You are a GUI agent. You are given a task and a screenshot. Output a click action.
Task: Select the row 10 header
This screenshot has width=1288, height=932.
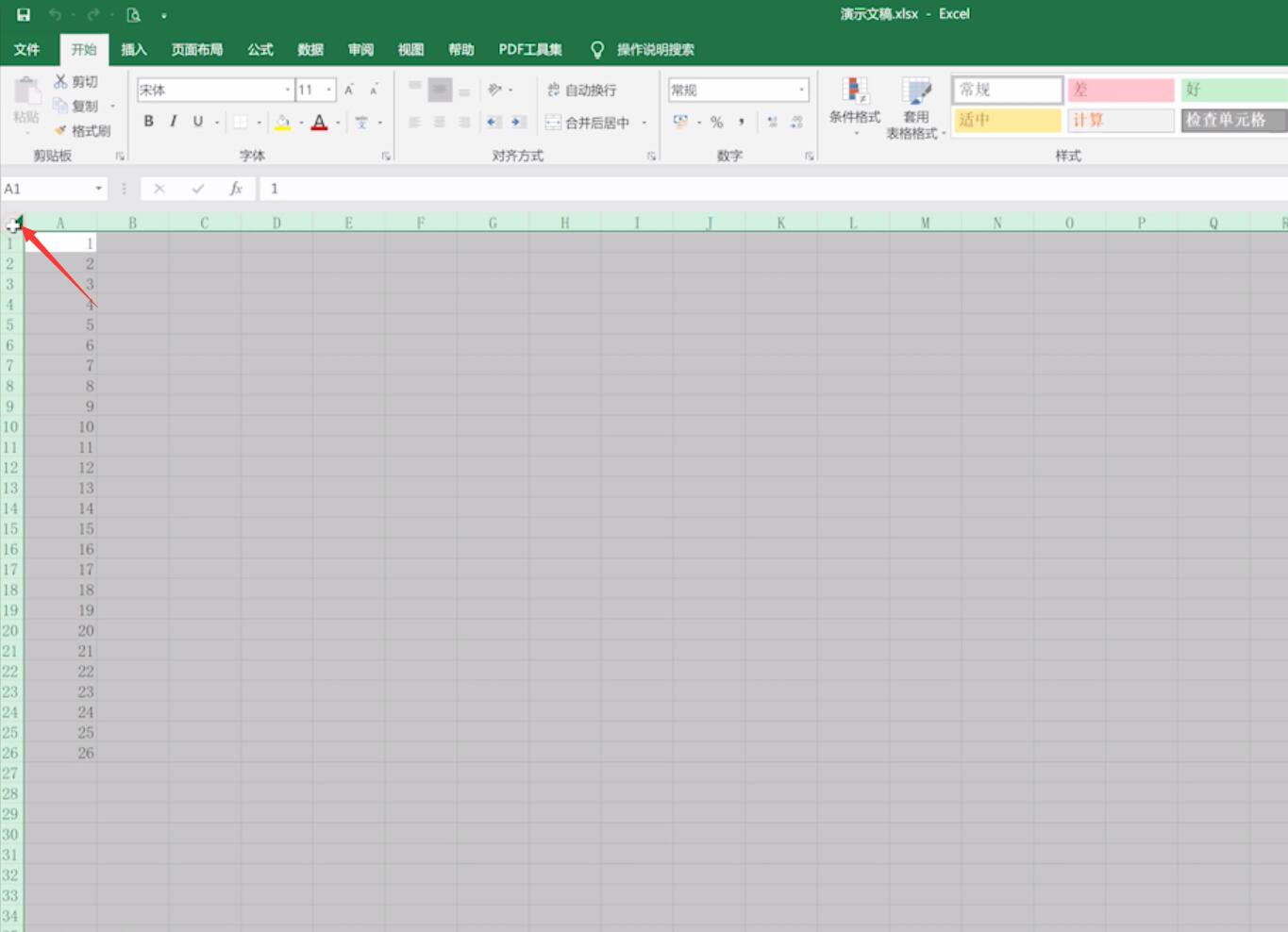pos(11,426)
